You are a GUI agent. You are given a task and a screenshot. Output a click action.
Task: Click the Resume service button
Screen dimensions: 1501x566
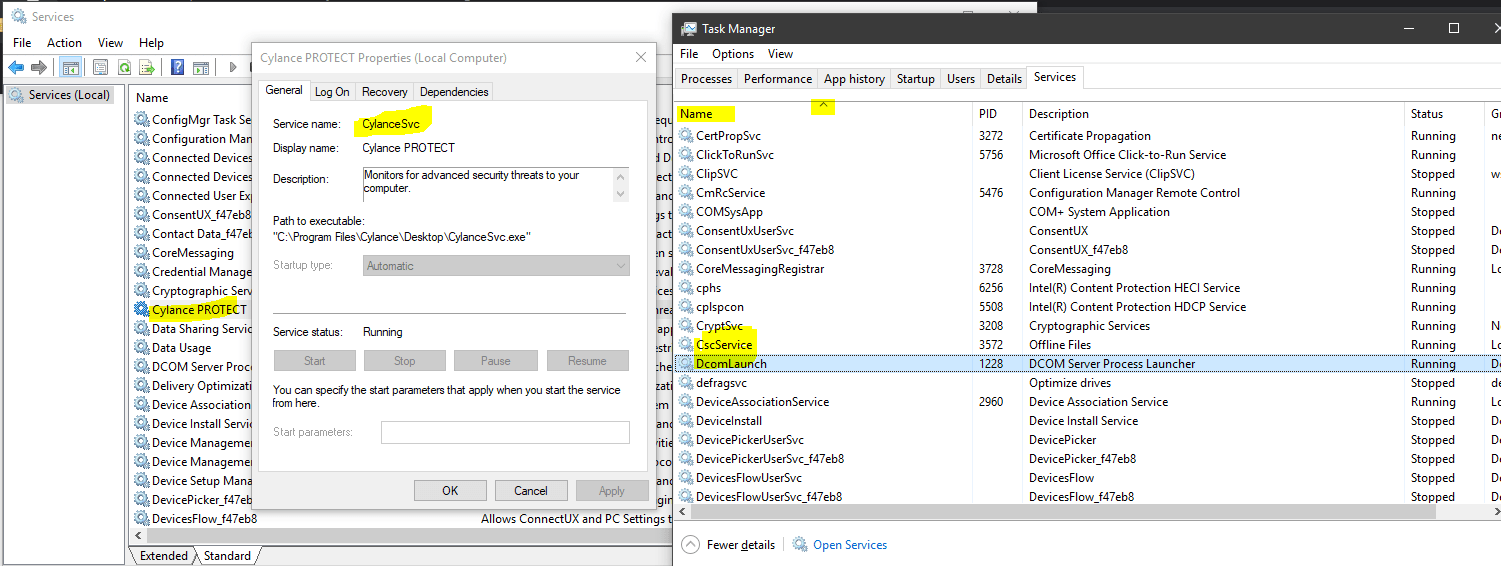pos(587,361)
